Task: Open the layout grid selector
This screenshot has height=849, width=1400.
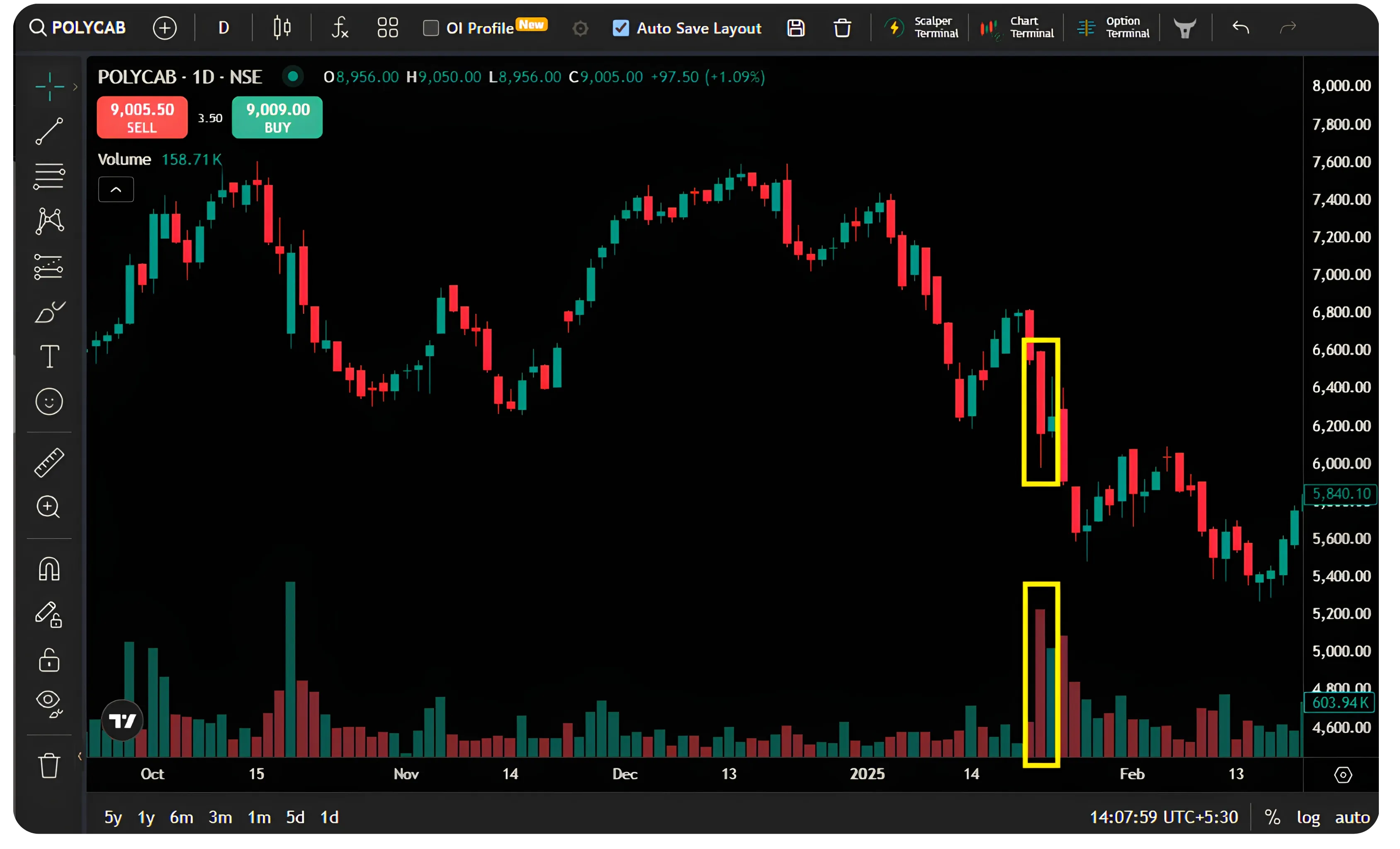Action: 387,27
